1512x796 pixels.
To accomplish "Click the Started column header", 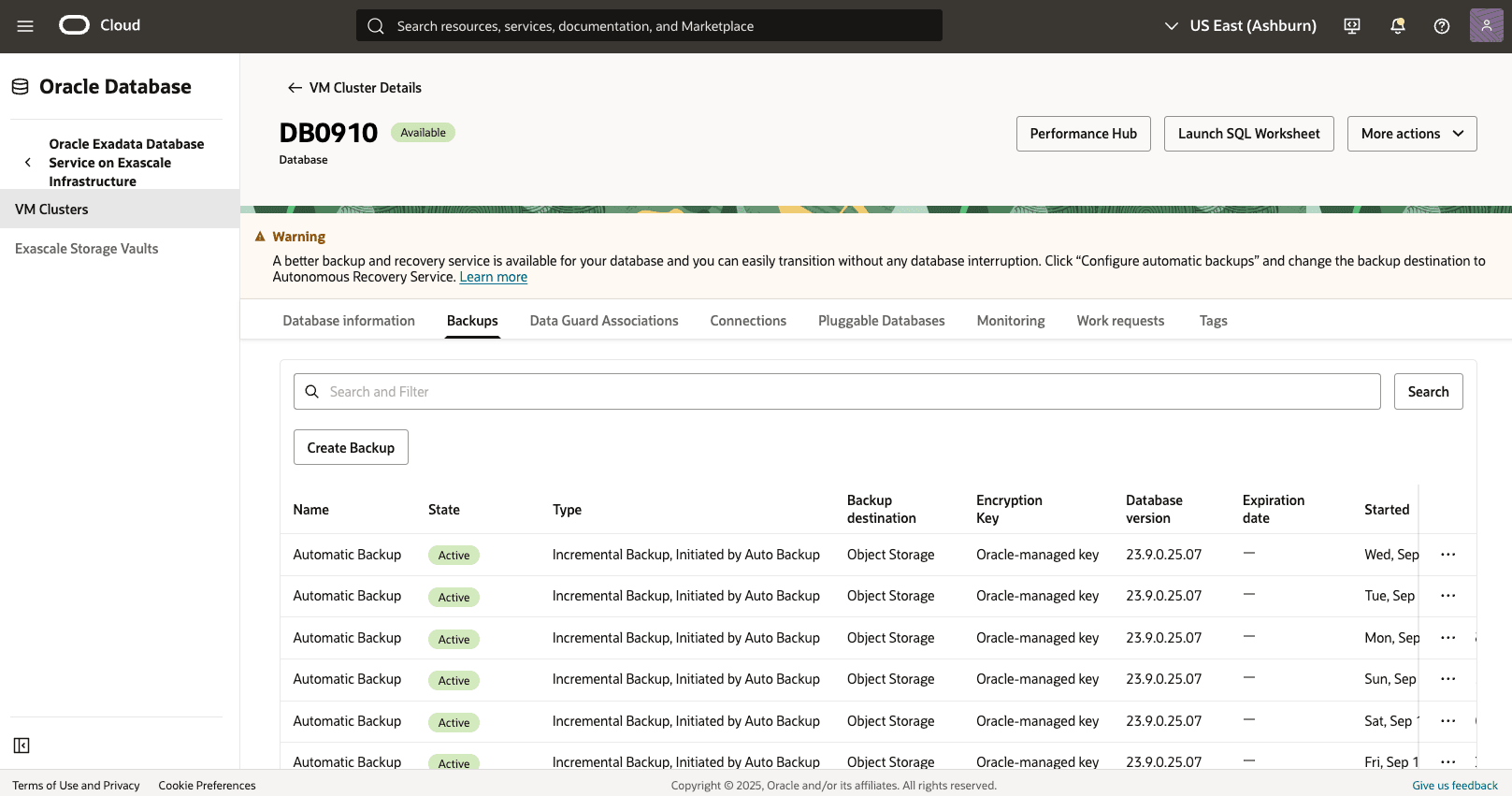I will [x=1387, y=510].
